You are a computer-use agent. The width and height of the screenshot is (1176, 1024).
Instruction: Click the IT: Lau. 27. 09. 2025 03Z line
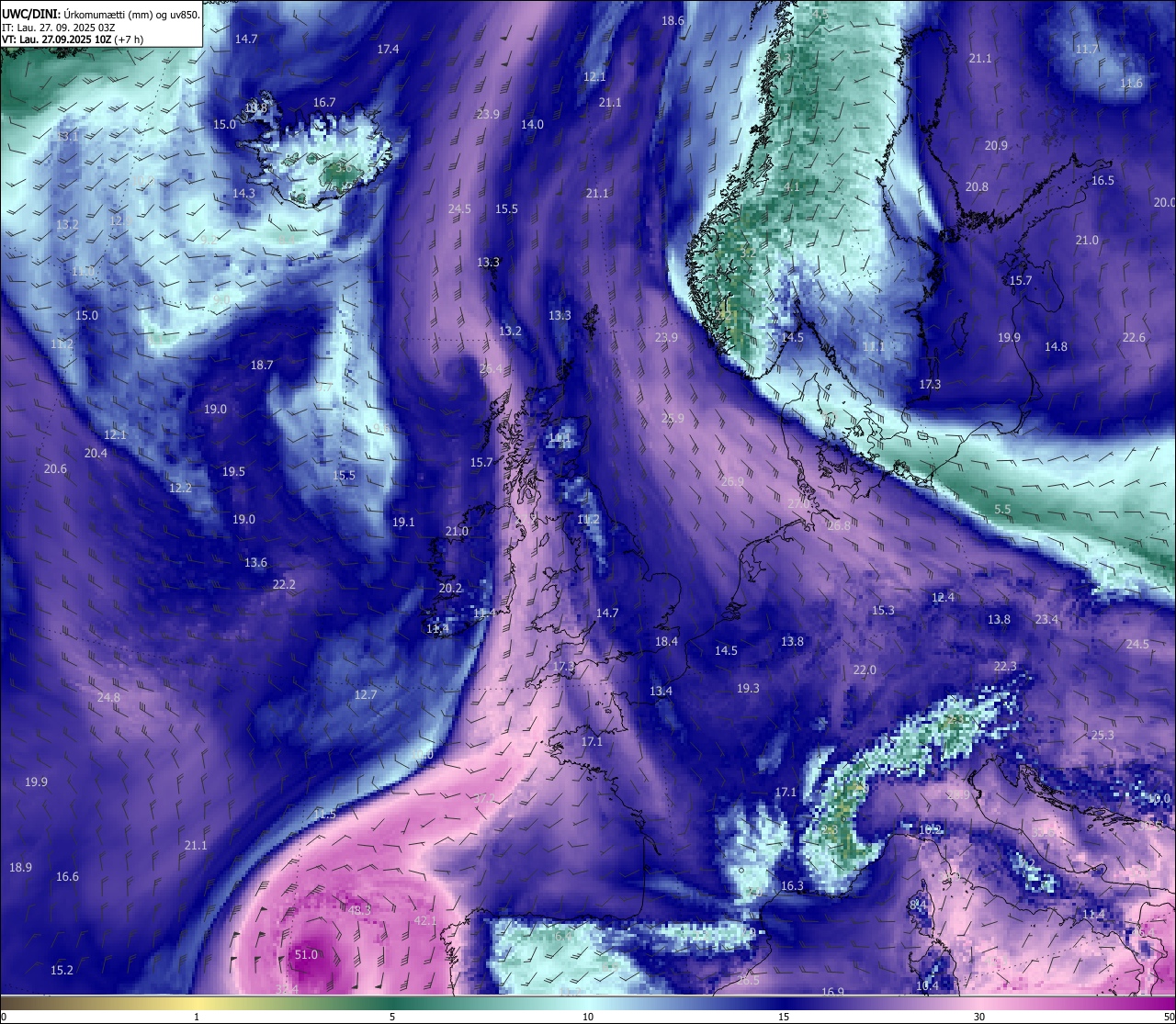pos(58,28)
